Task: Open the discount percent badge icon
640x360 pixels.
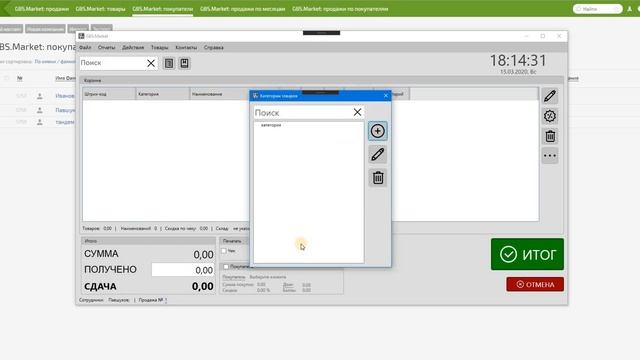Action: click(x=550, y=116)
